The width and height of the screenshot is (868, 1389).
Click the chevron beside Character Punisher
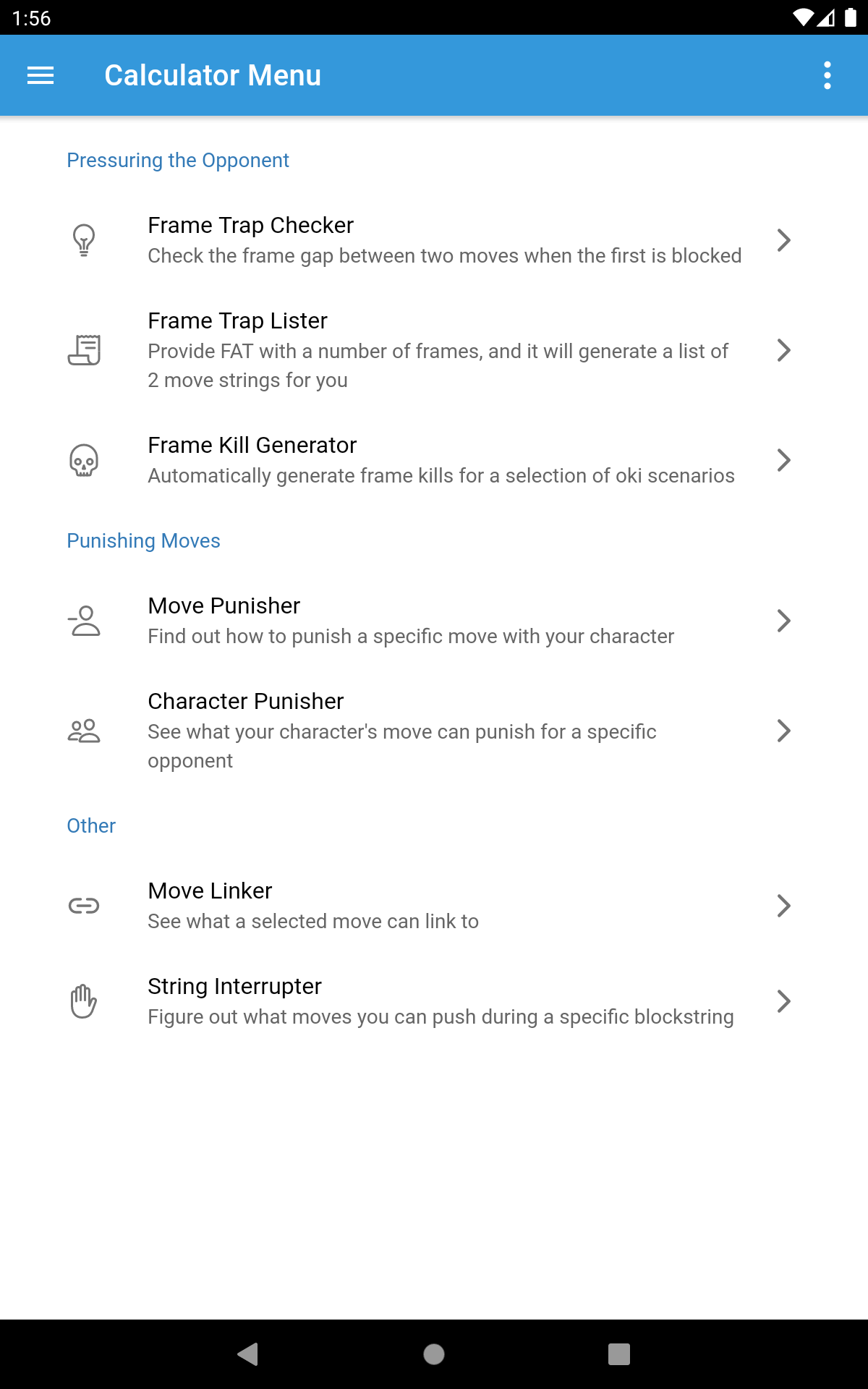(783, 731)
